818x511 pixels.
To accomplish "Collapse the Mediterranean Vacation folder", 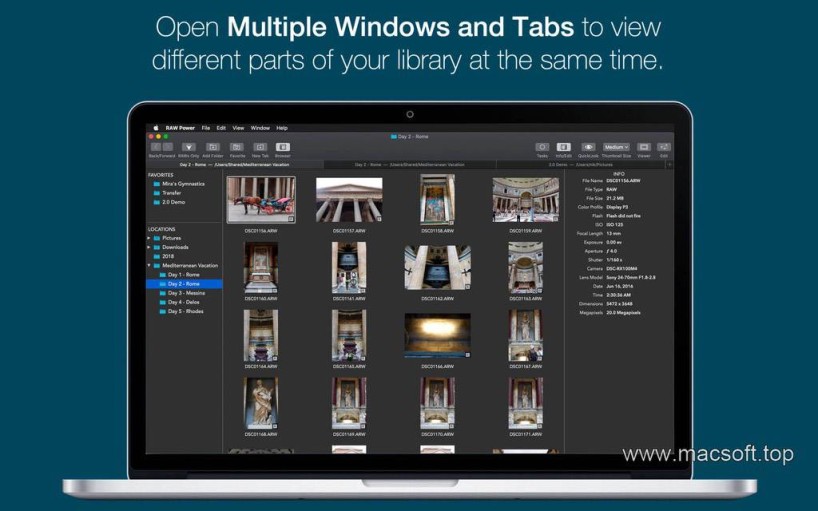I will pos(151,265).
